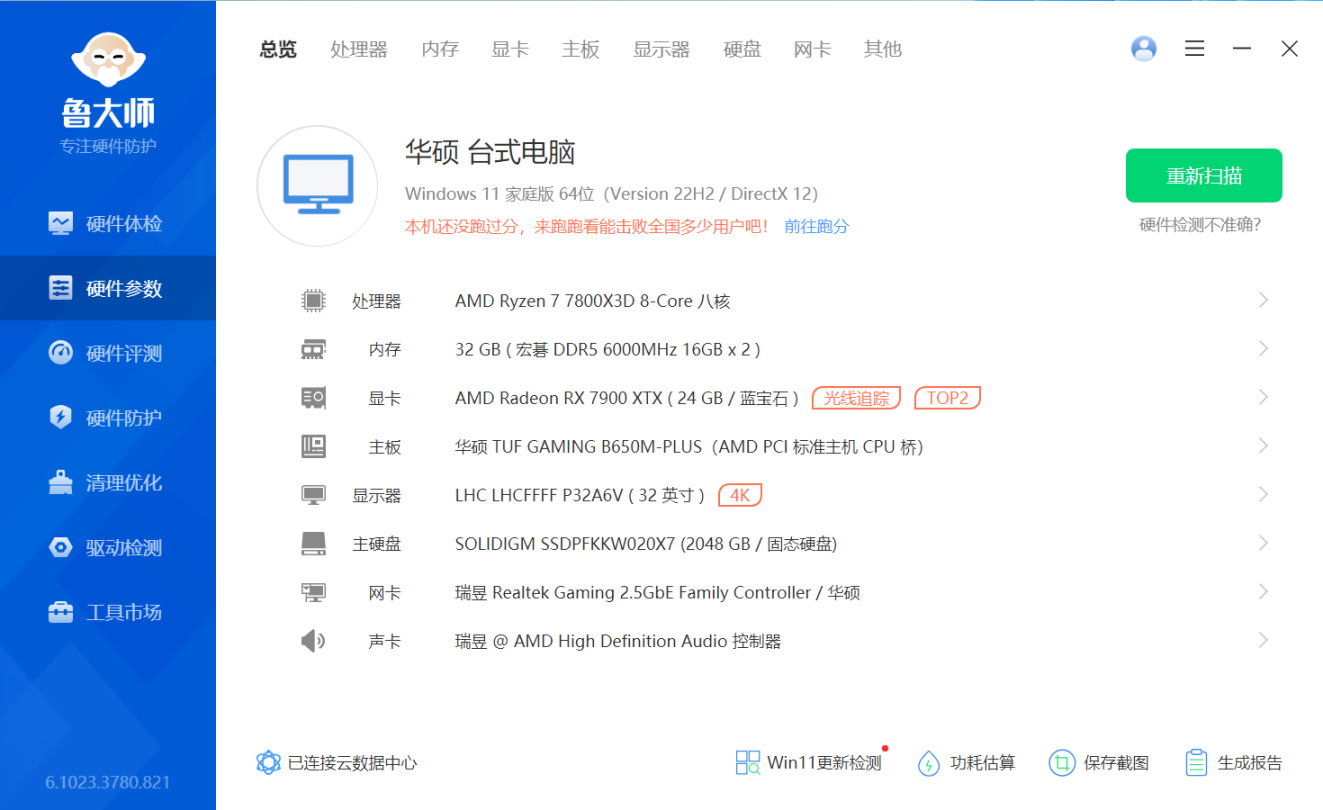Screen dimensions: 1323x810
Task: Open the user account avatar icon
Action: 1143,48
